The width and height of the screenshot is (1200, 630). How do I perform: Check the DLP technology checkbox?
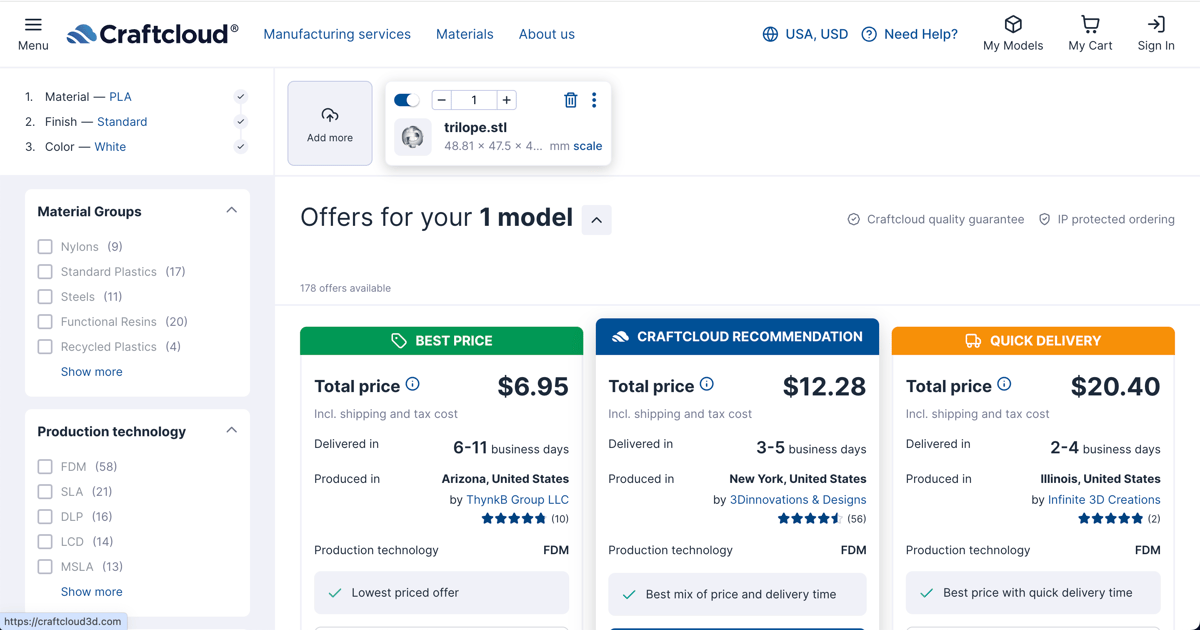pos(45,517)
